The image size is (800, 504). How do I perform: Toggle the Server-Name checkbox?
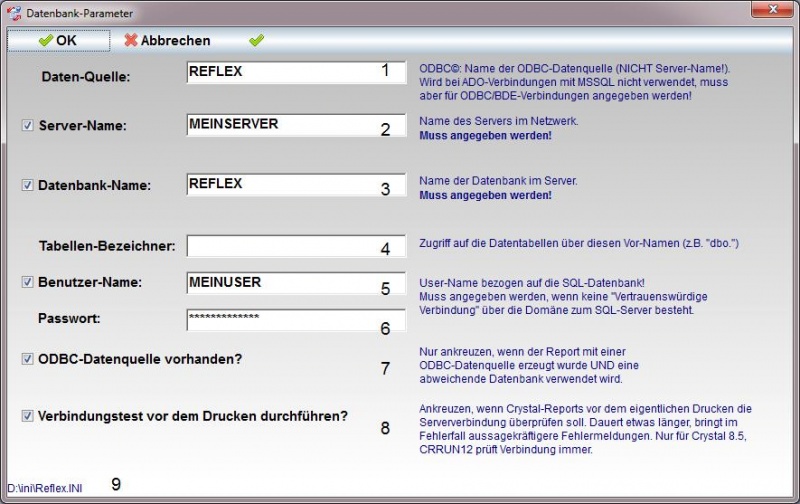point(28,126)
